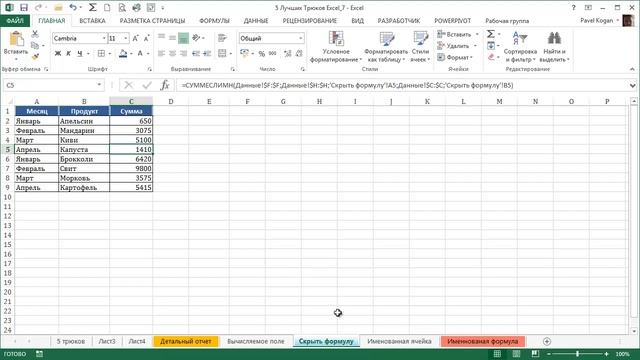640x360 pixels.
Task: Switch to the ВСТАВКА ribbon tab
Action: point(92,20)
